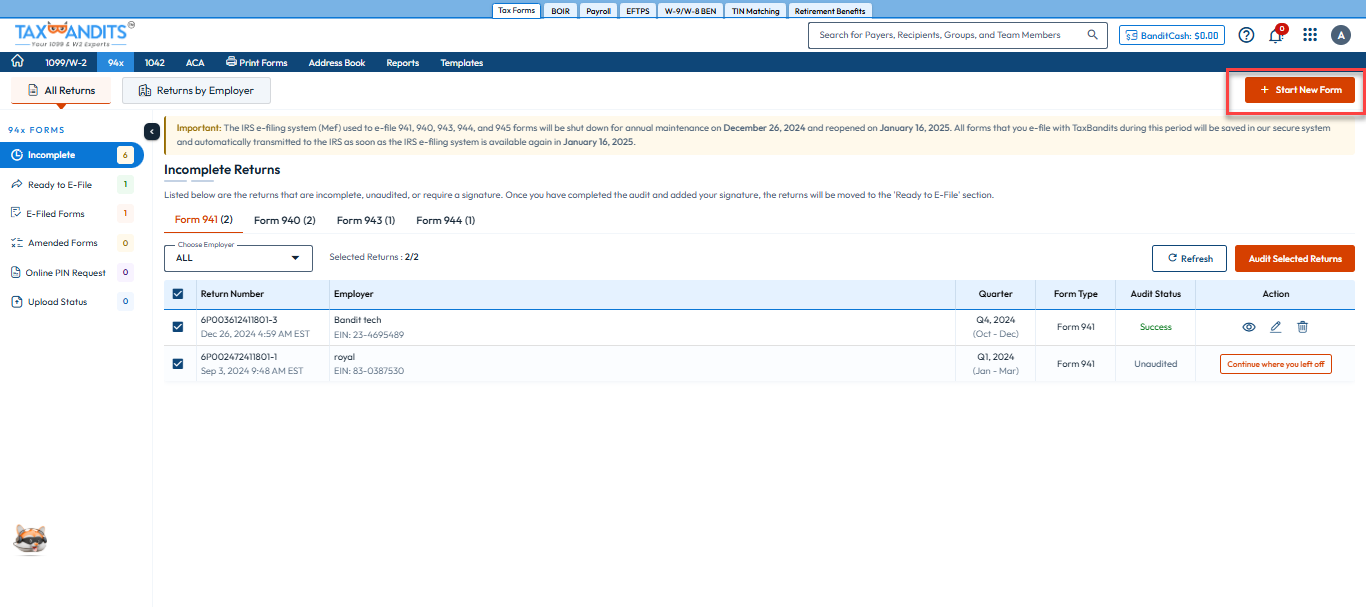Switch to Form 944 (1) tab
1366x607 pixels.
tap(445, 220)
